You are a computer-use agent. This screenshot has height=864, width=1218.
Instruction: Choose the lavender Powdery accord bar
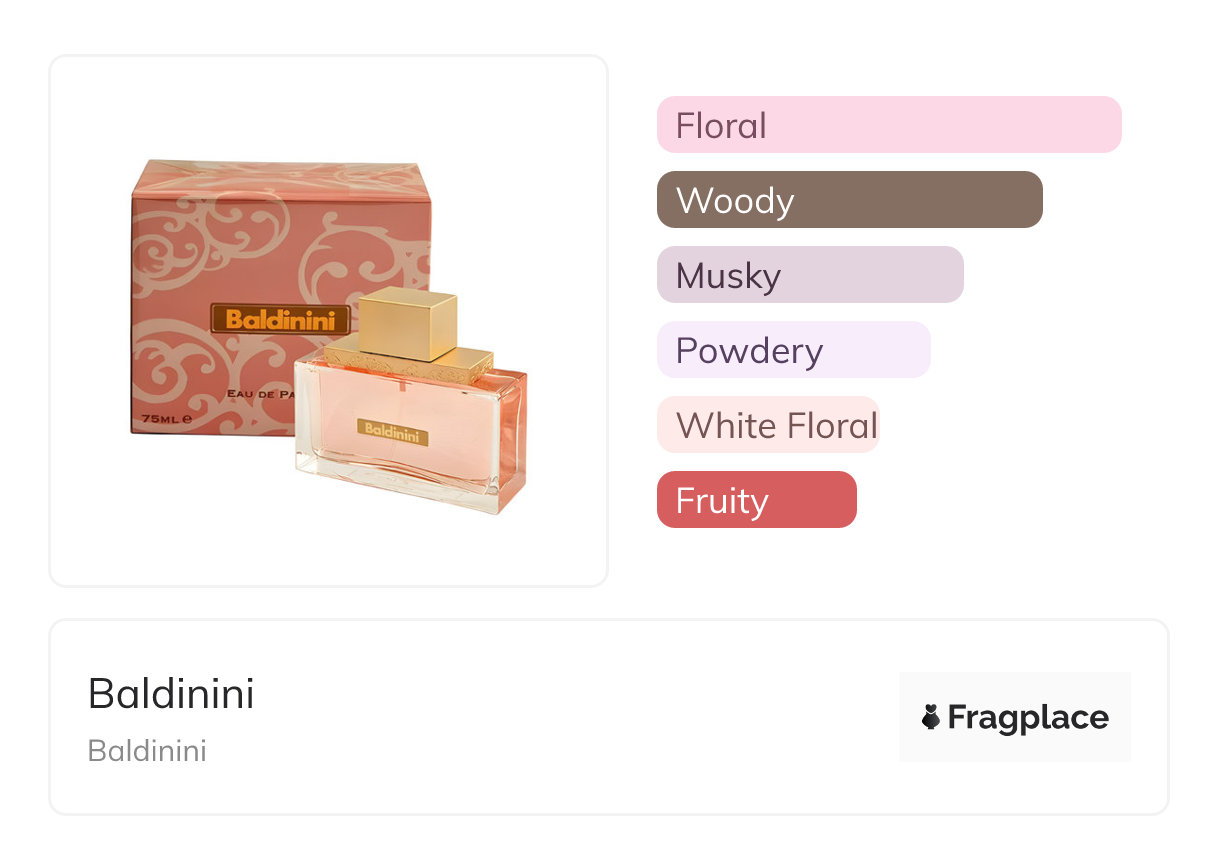[x=793, y=350]
